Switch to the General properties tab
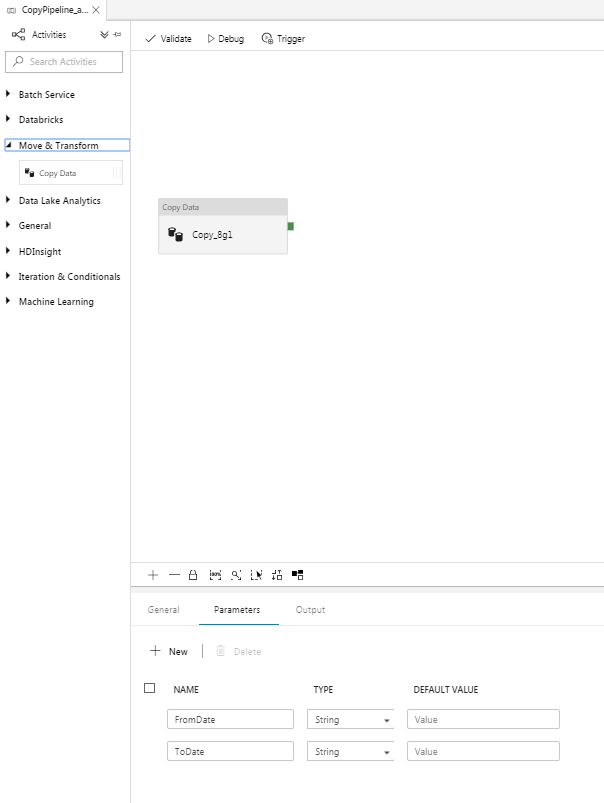604x803 pixels. tap(163, 609)
